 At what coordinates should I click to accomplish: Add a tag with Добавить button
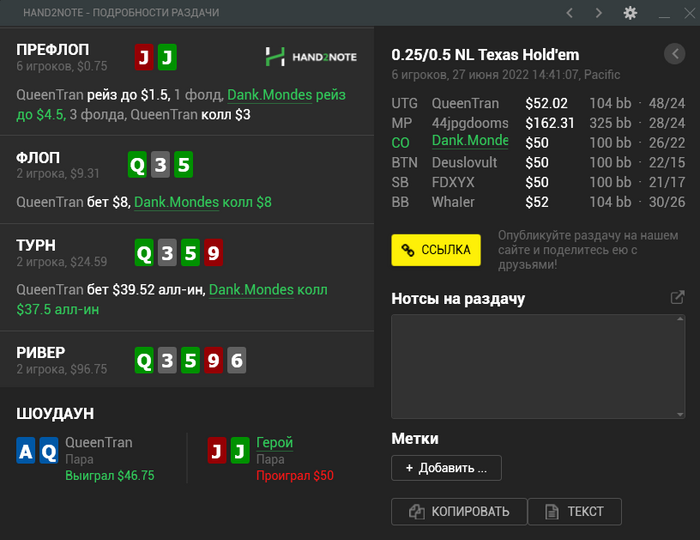point(446,468)
